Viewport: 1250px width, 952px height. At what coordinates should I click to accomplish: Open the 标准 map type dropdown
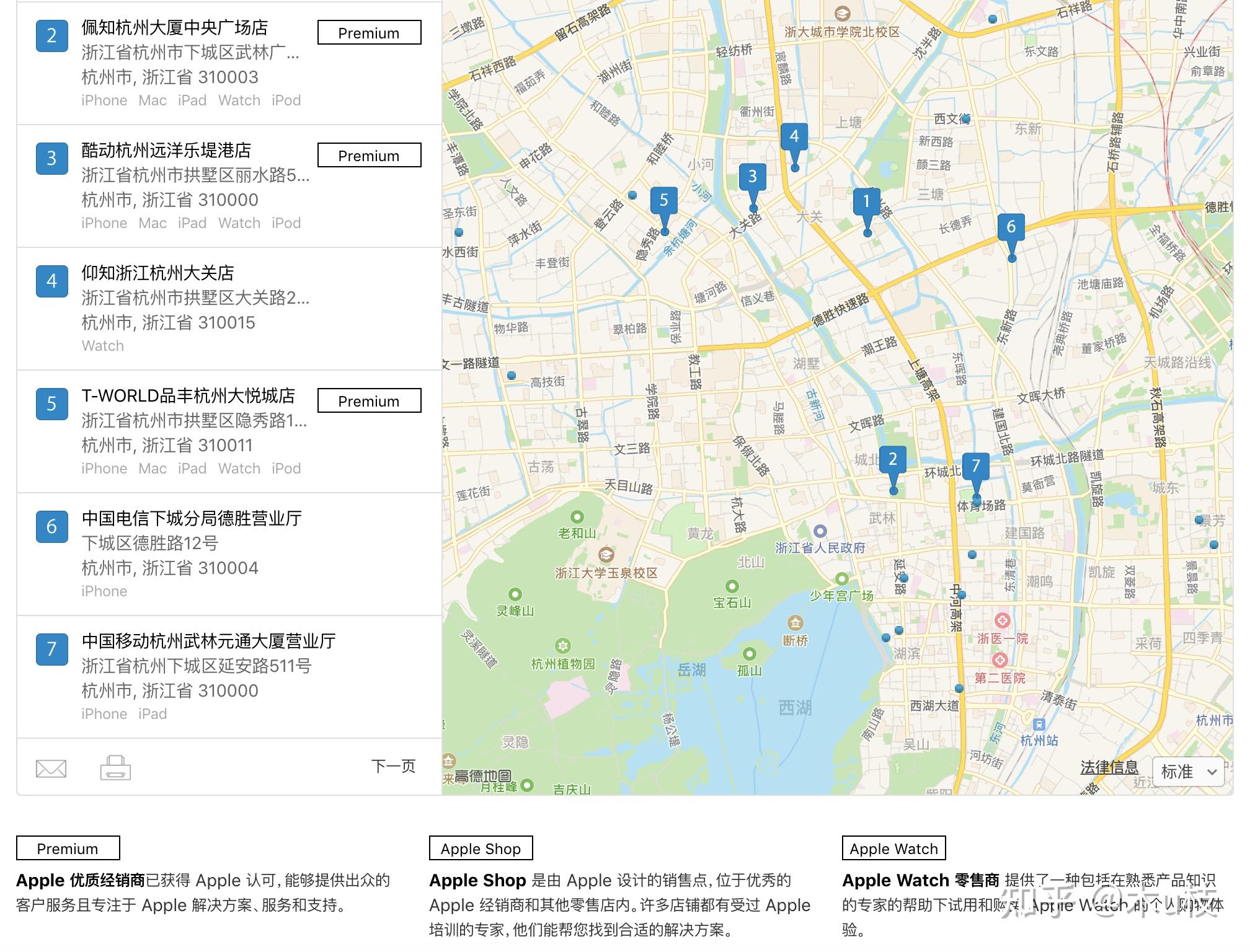coord(1187,772)
